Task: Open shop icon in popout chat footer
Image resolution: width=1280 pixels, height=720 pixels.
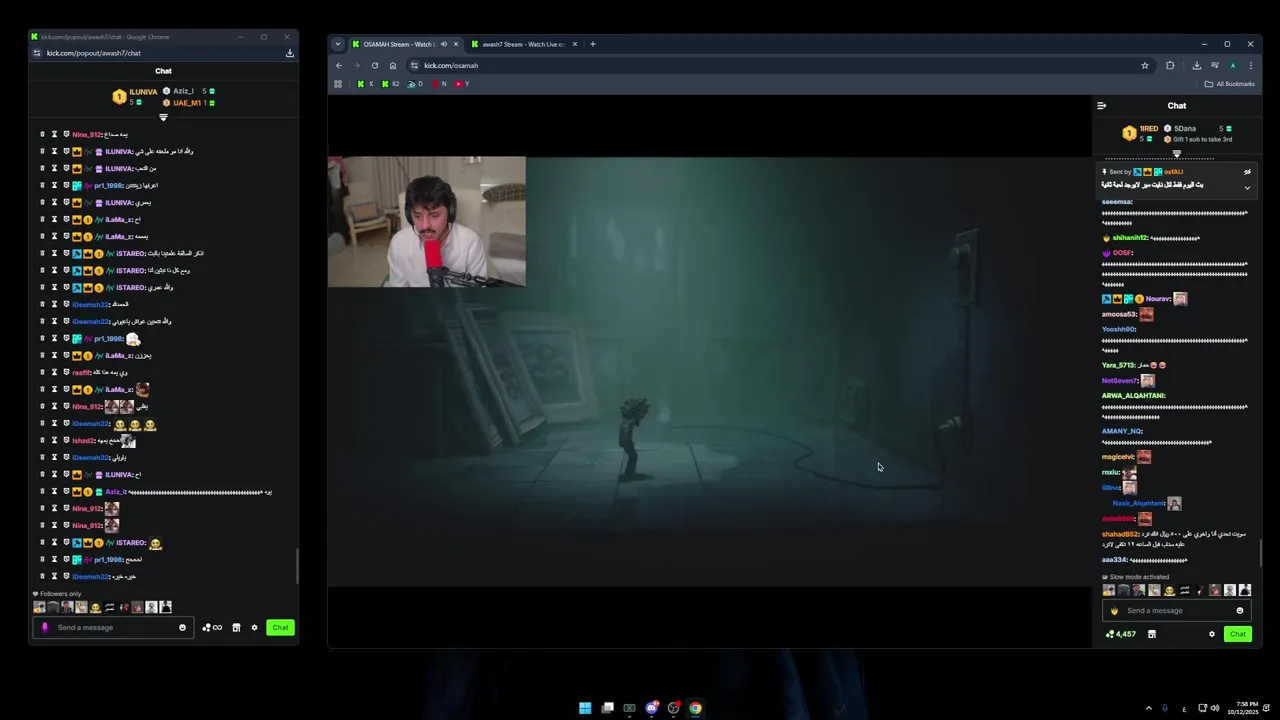Action: click(236, 628)
